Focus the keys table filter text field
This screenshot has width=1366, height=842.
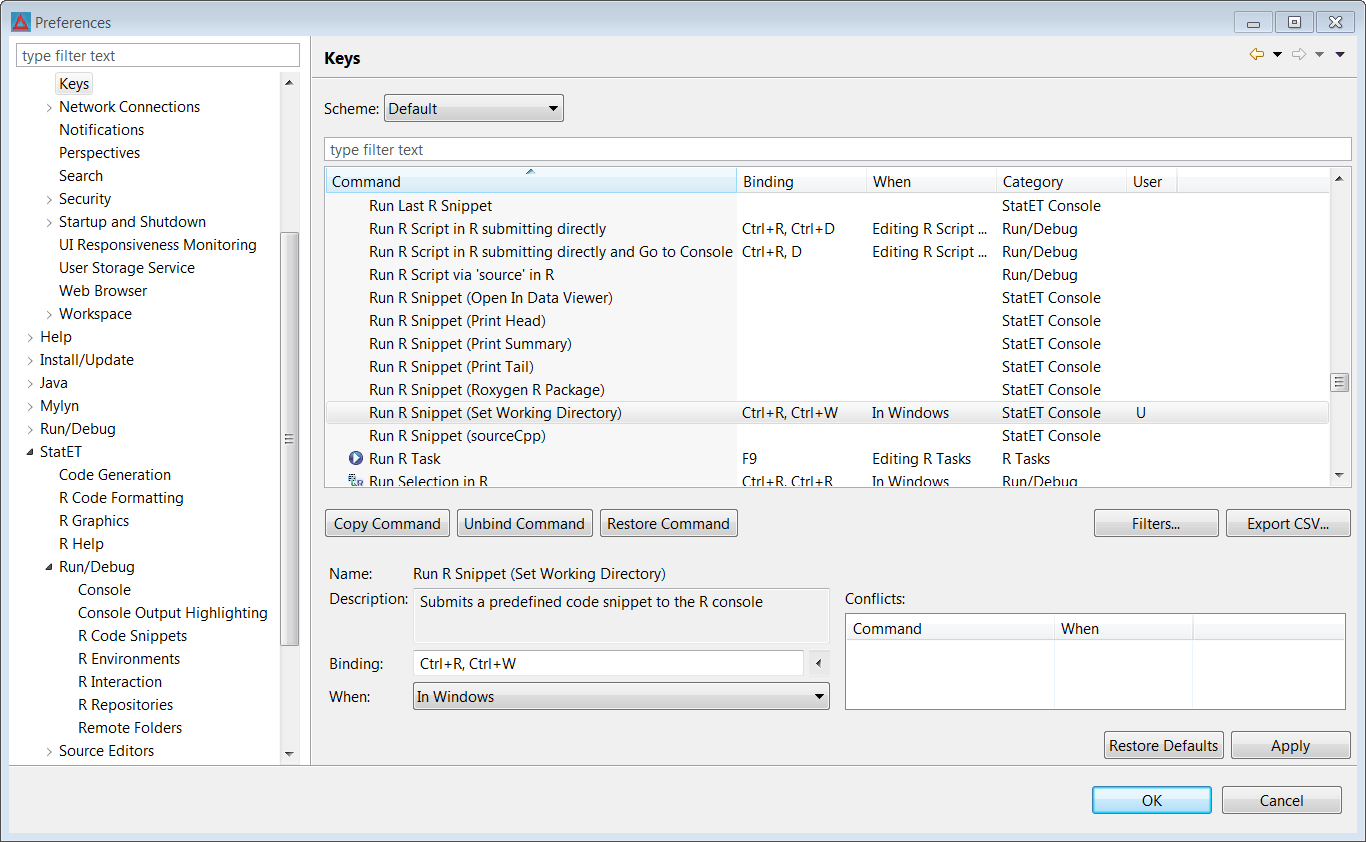[838, 149]
